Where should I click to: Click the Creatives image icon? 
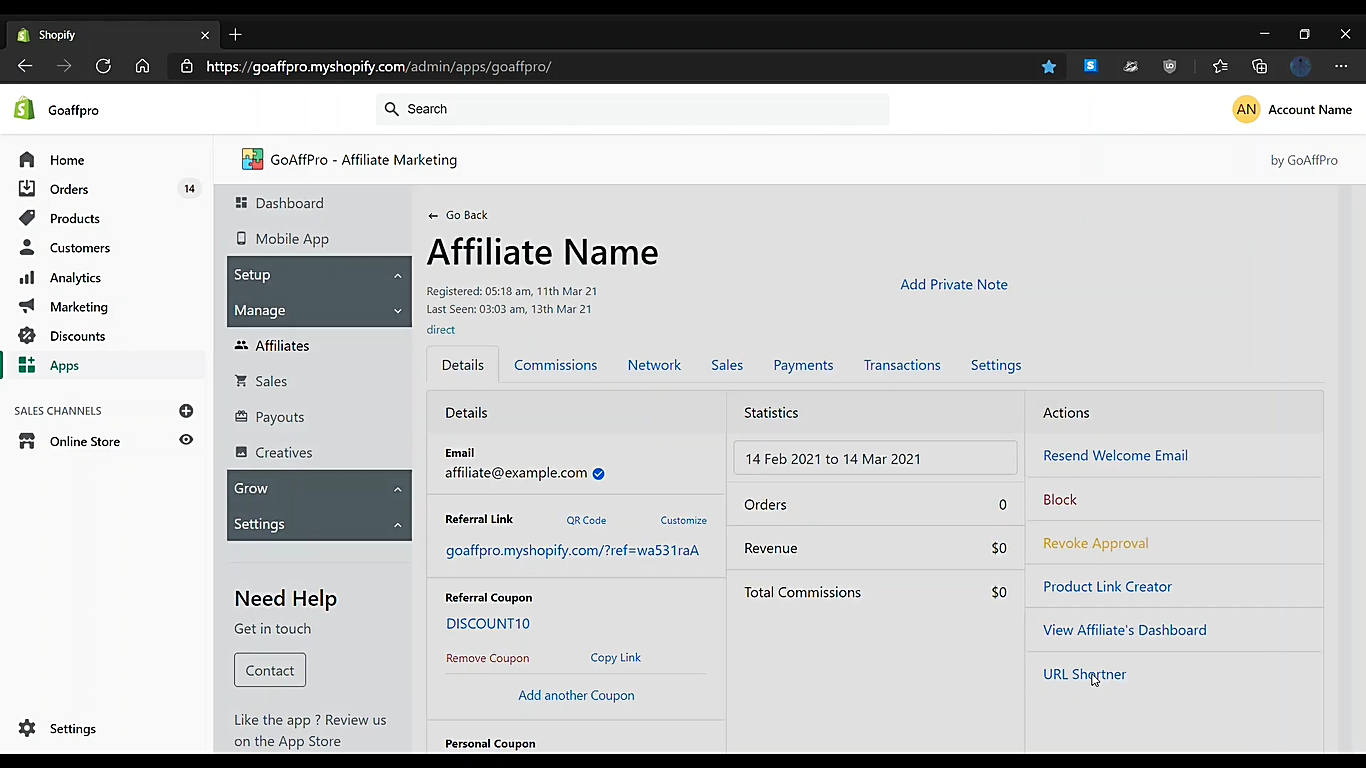point(241,452)
